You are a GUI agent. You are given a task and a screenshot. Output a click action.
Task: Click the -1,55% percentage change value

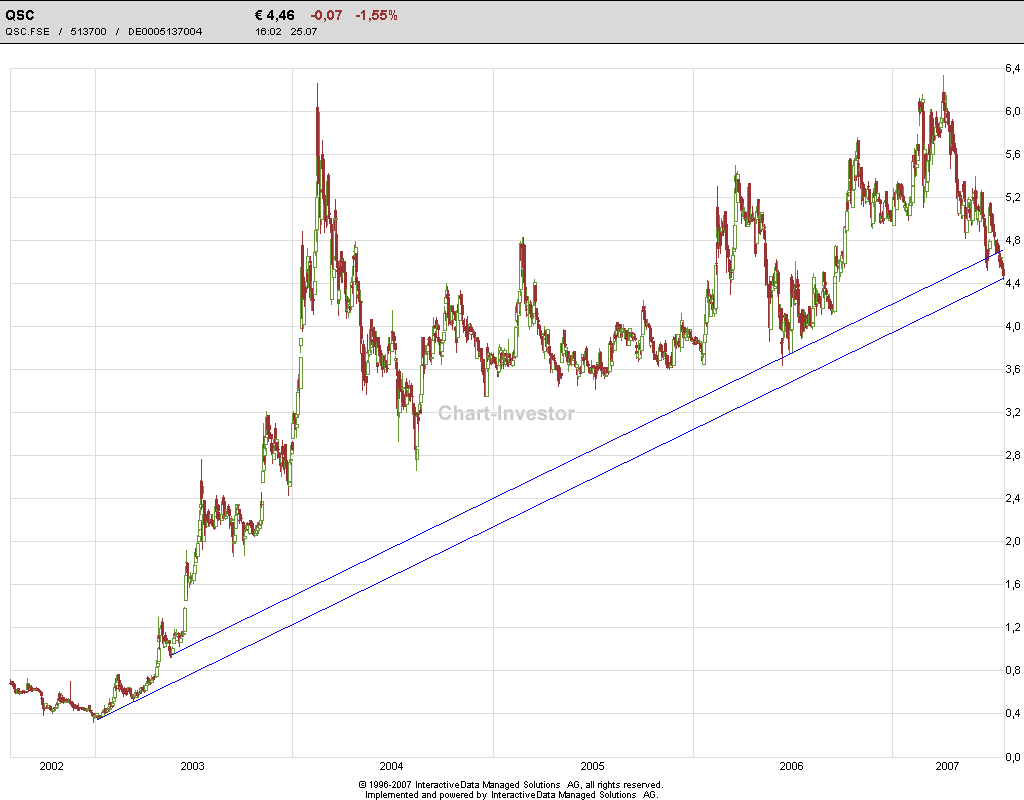(x=378, y=14)
